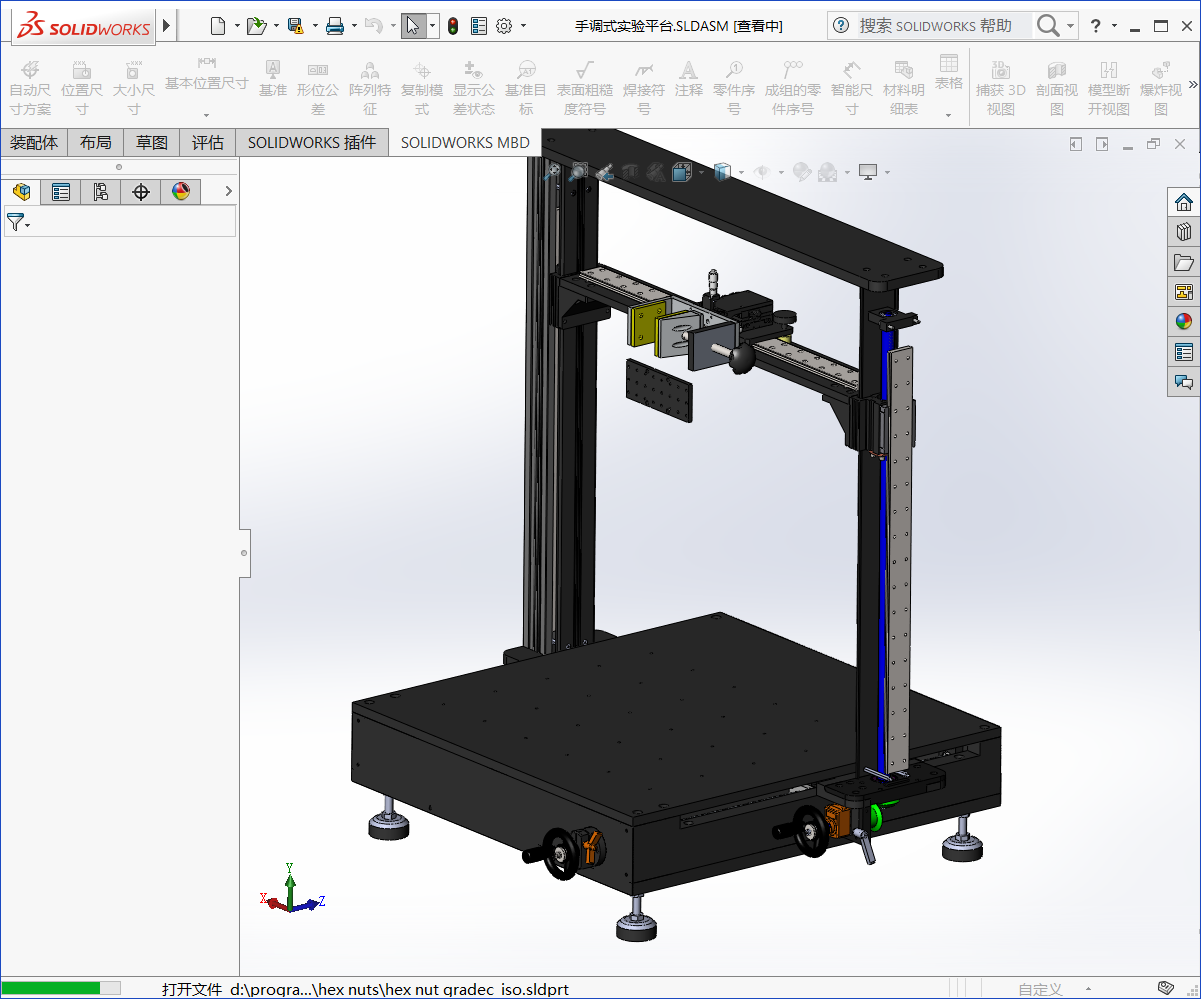This screenshot has height=999, width=1201.
Task: Click the 智能尺寸 ribbon button
Action: coord(852,88)
